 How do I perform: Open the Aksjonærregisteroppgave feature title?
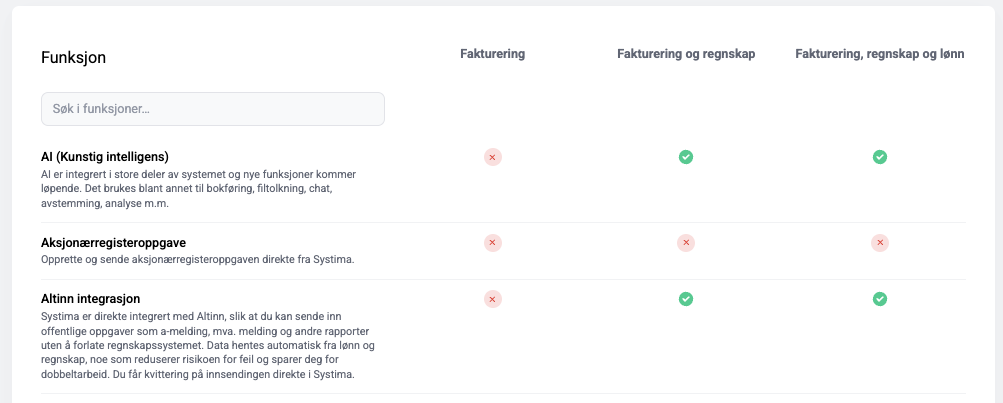coord(113,243)
